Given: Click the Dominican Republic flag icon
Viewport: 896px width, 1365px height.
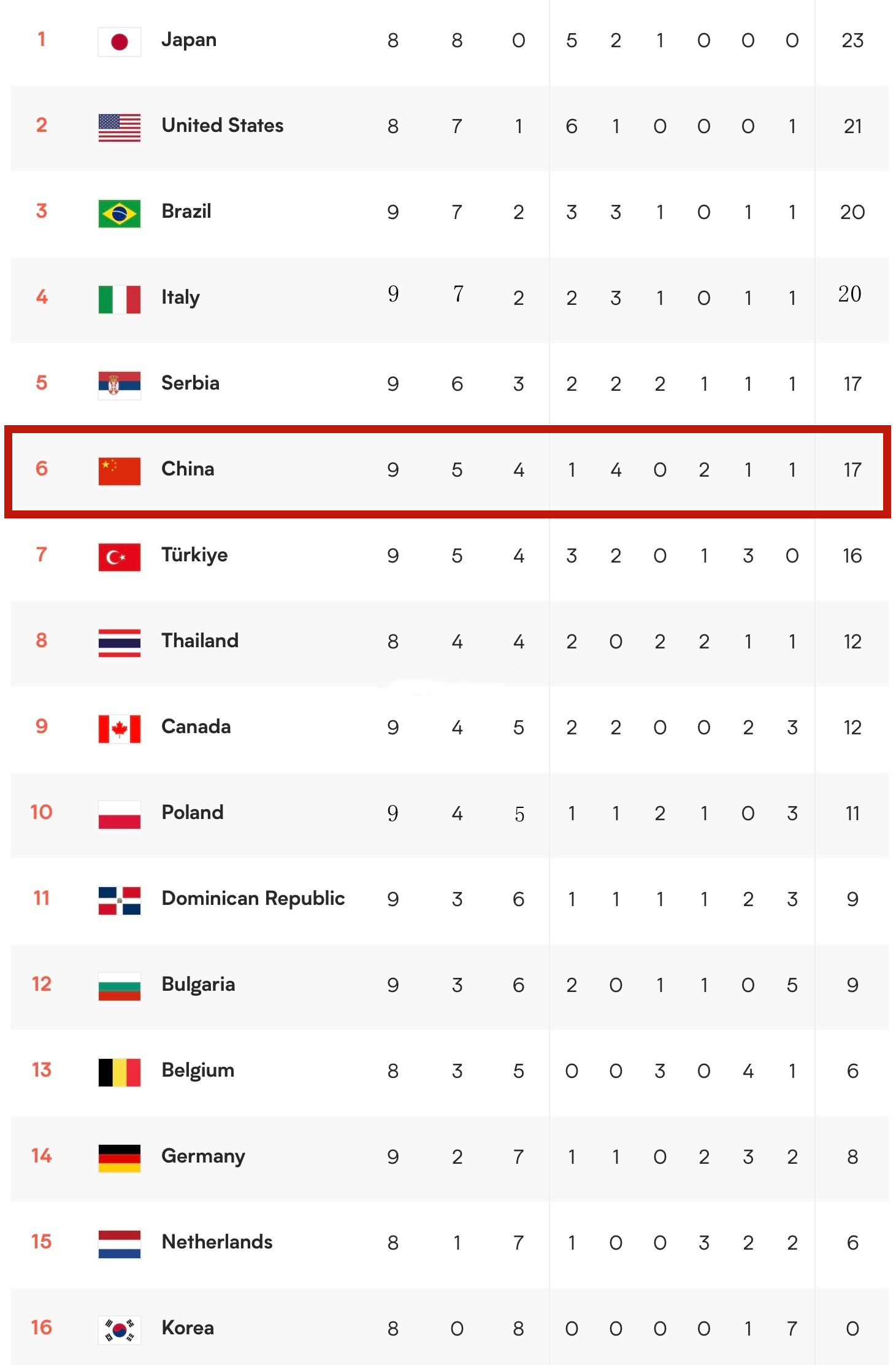Looking at the screenshot, I should pyautogui.click(x=120, y=901).
